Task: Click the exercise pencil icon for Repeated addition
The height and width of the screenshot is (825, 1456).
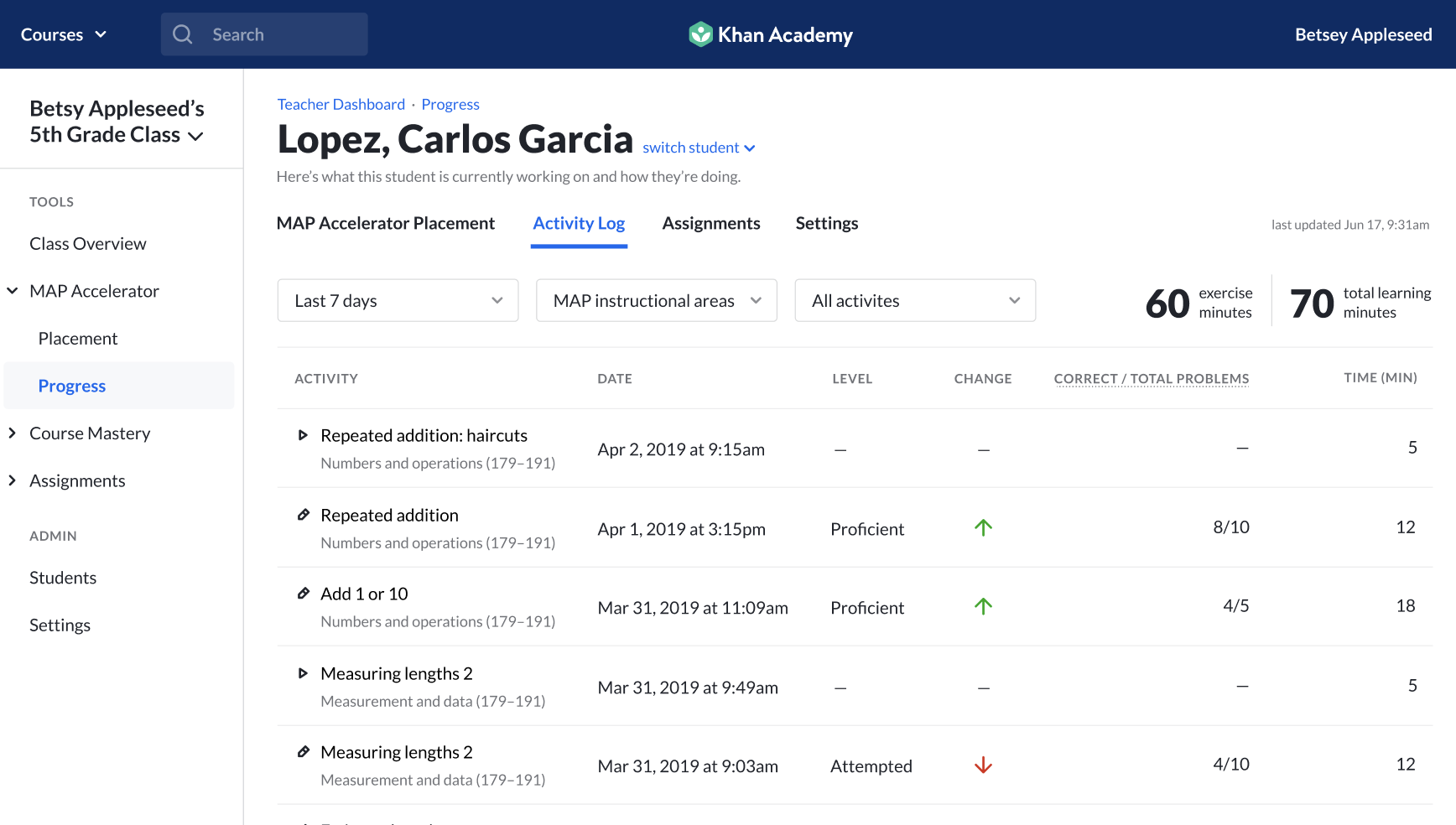Action: pos(304,515)
